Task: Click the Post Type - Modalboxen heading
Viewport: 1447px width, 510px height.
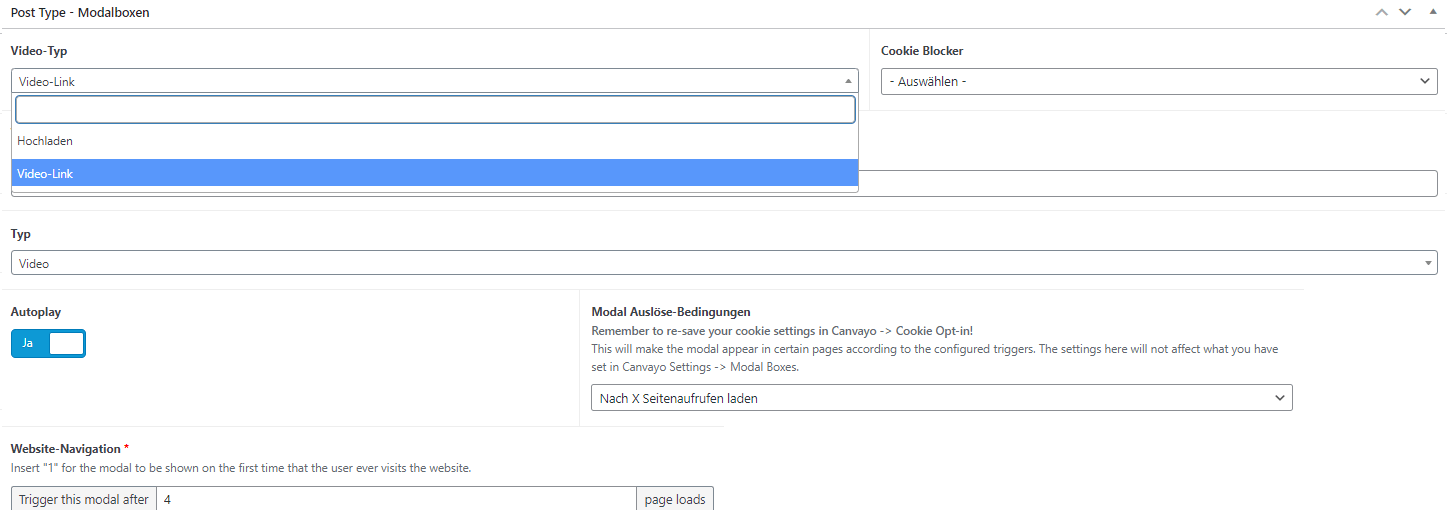Action: pyautogui.click(x=80, y=13)
